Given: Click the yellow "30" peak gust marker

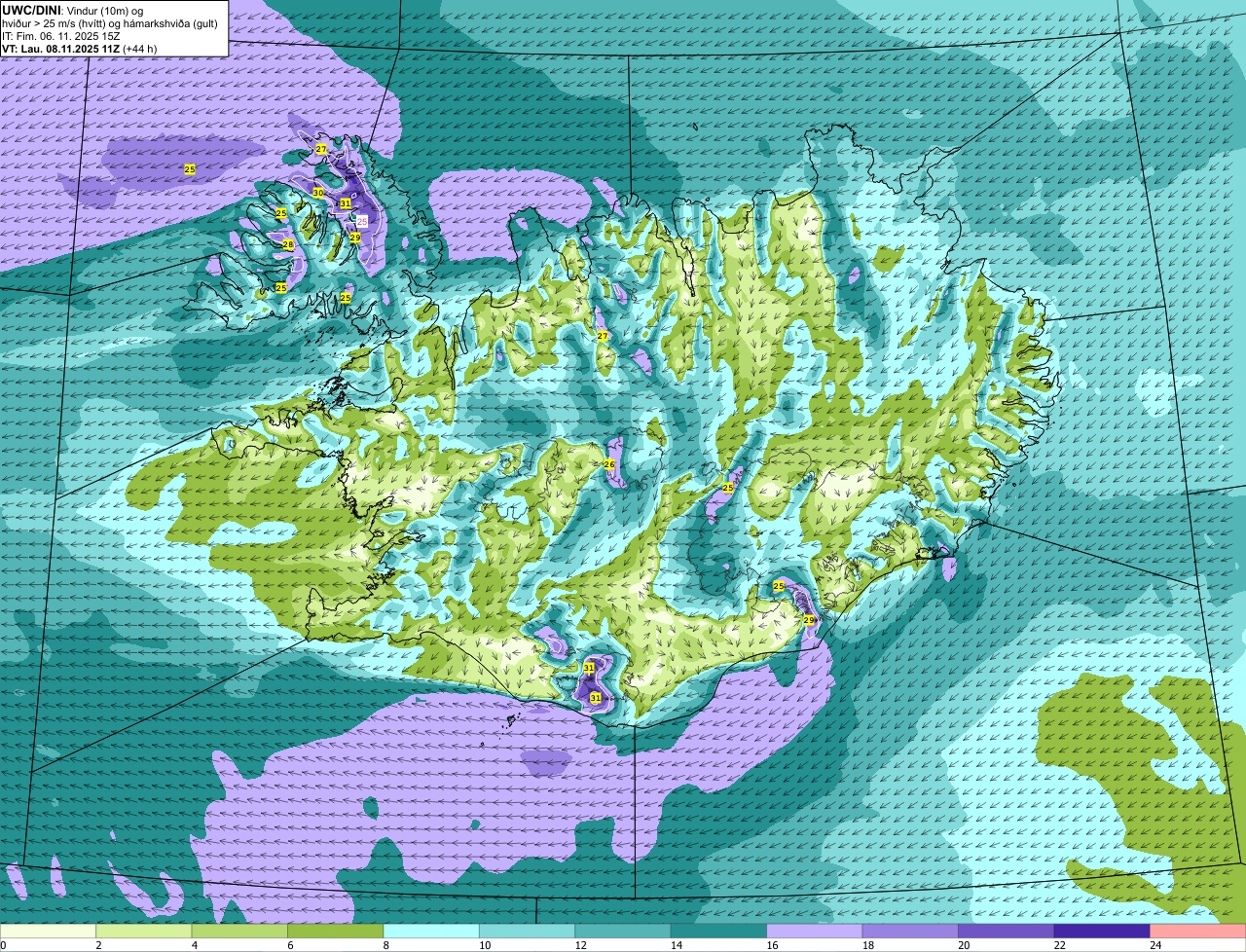Looking at the screenshot, I should [318, 193].
